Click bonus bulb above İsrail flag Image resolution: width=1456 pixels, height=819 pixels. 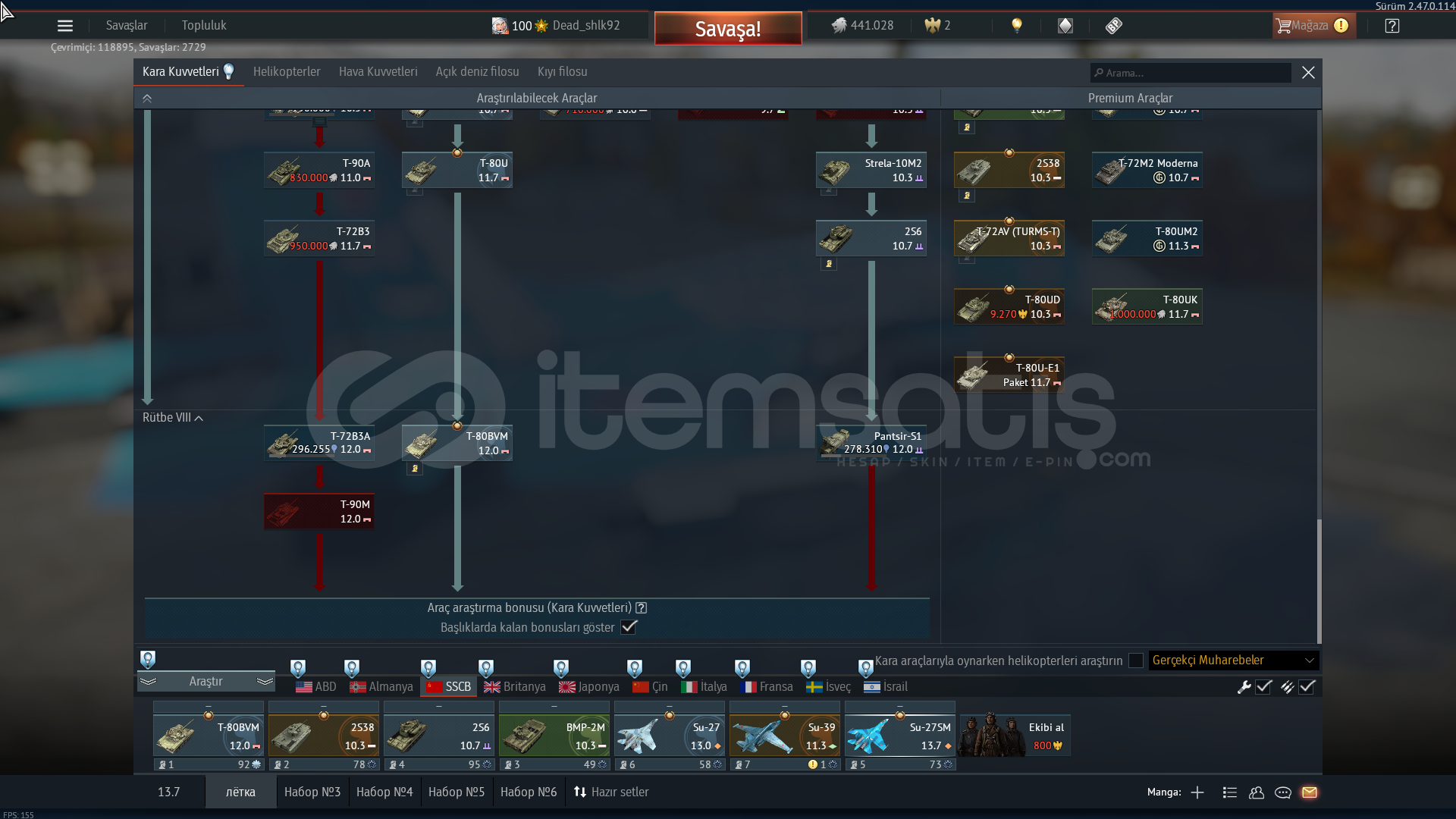tap(866, 668)
